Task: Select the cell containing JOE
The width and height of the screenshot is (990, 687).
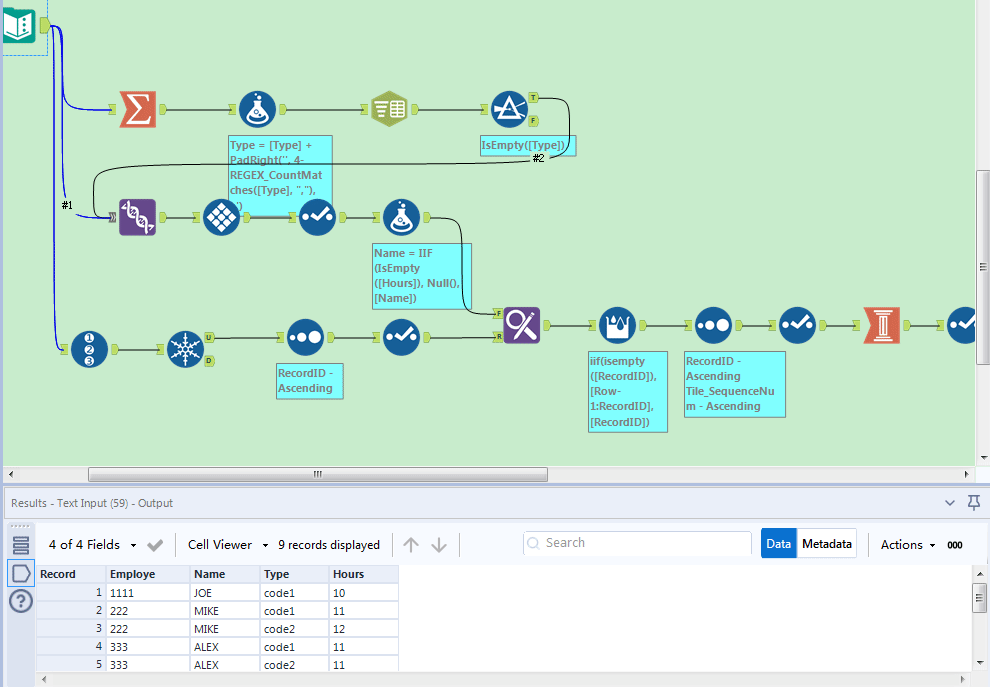Action: tap(225, 593)
